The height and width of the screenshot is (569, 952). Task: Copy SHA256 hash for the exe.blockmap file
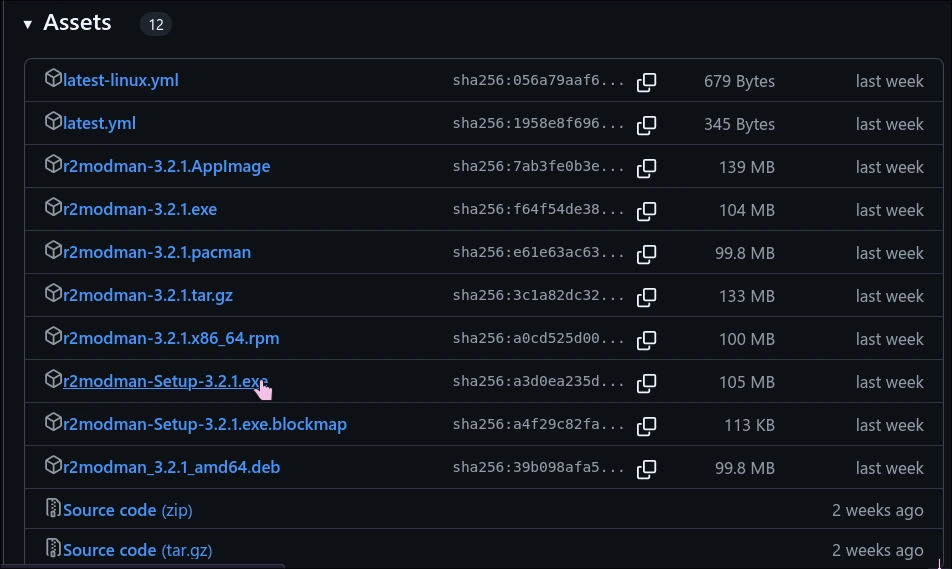click(x=647, y=426)
